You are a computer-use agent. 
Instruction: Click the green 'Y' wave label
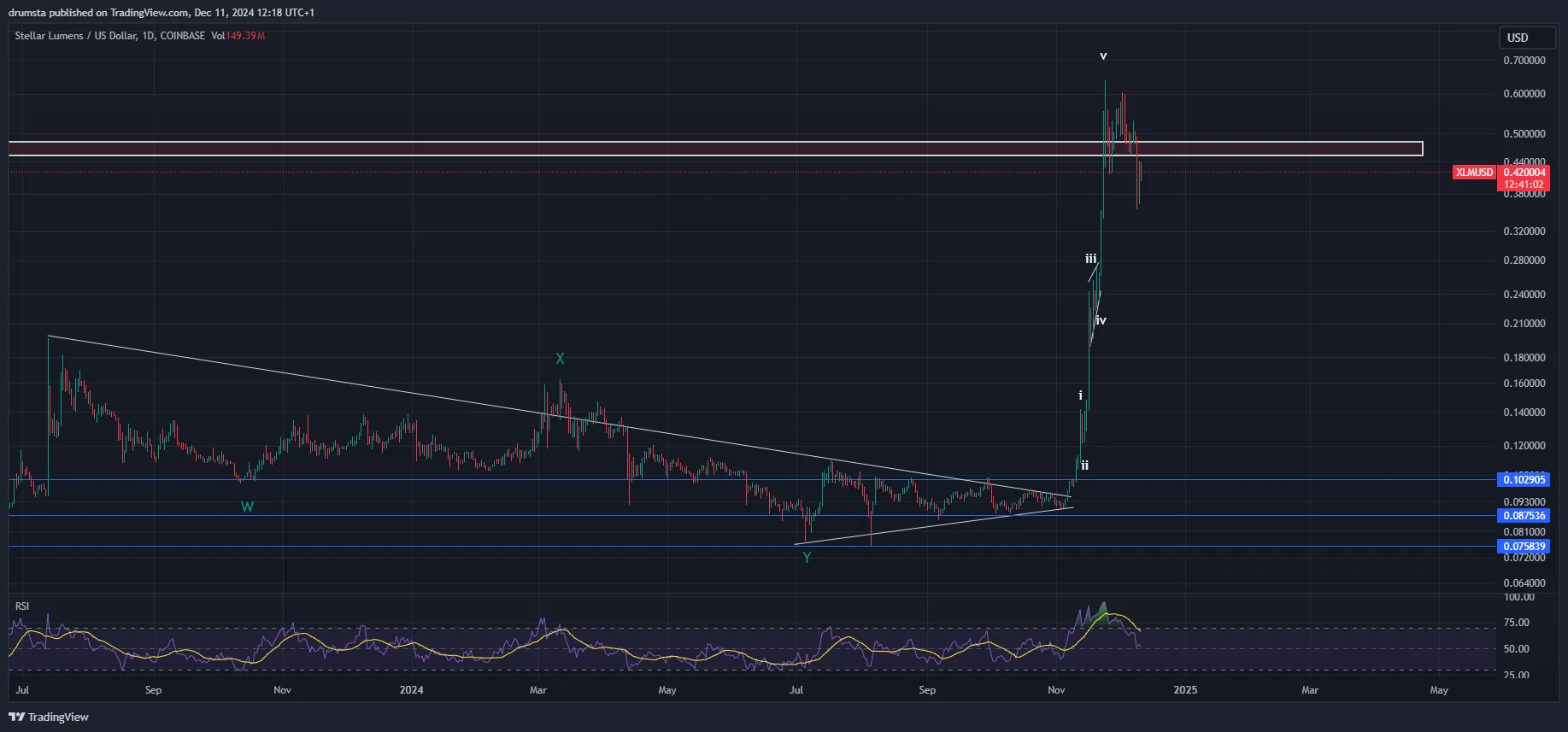807,558
